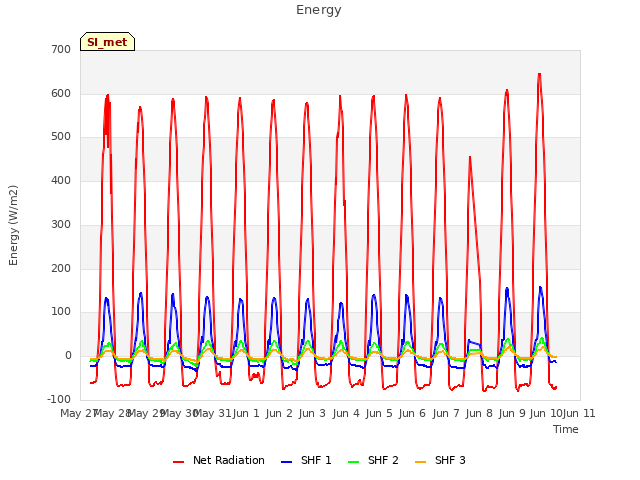Click the Energy chart title
Image resolution: width=640 pixels, height=480 pixels.
[x=319, y=10]
